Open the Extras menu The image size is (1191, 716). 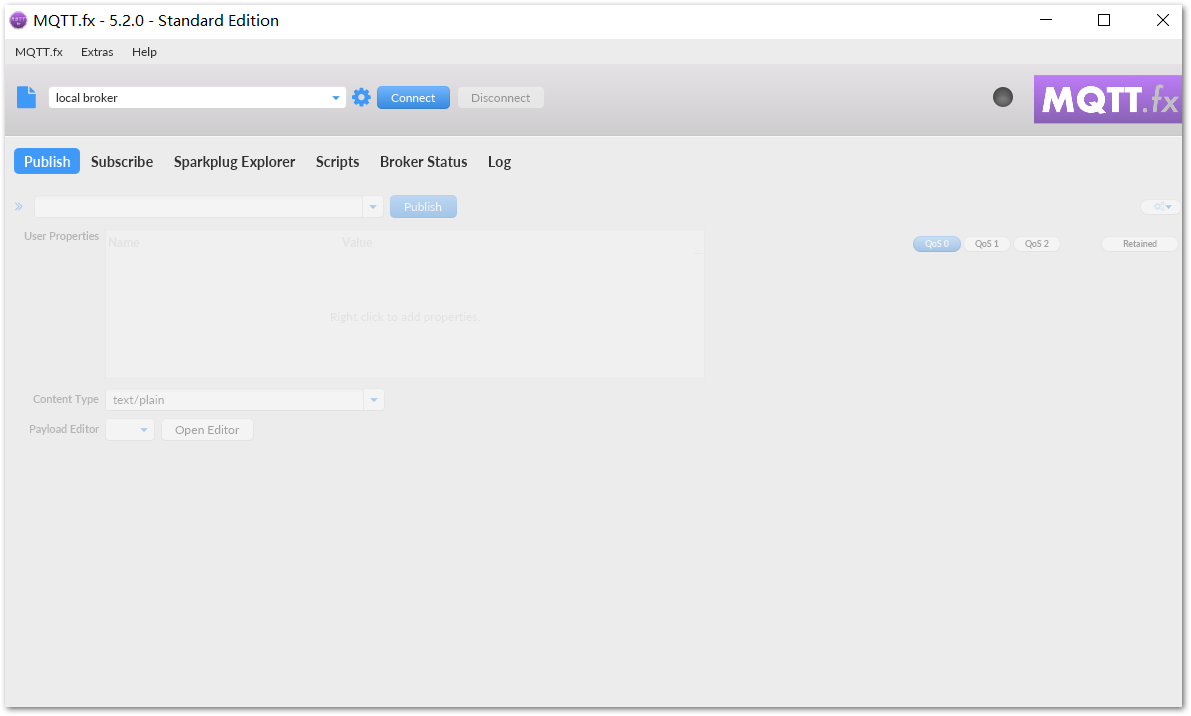click(97, 52)
